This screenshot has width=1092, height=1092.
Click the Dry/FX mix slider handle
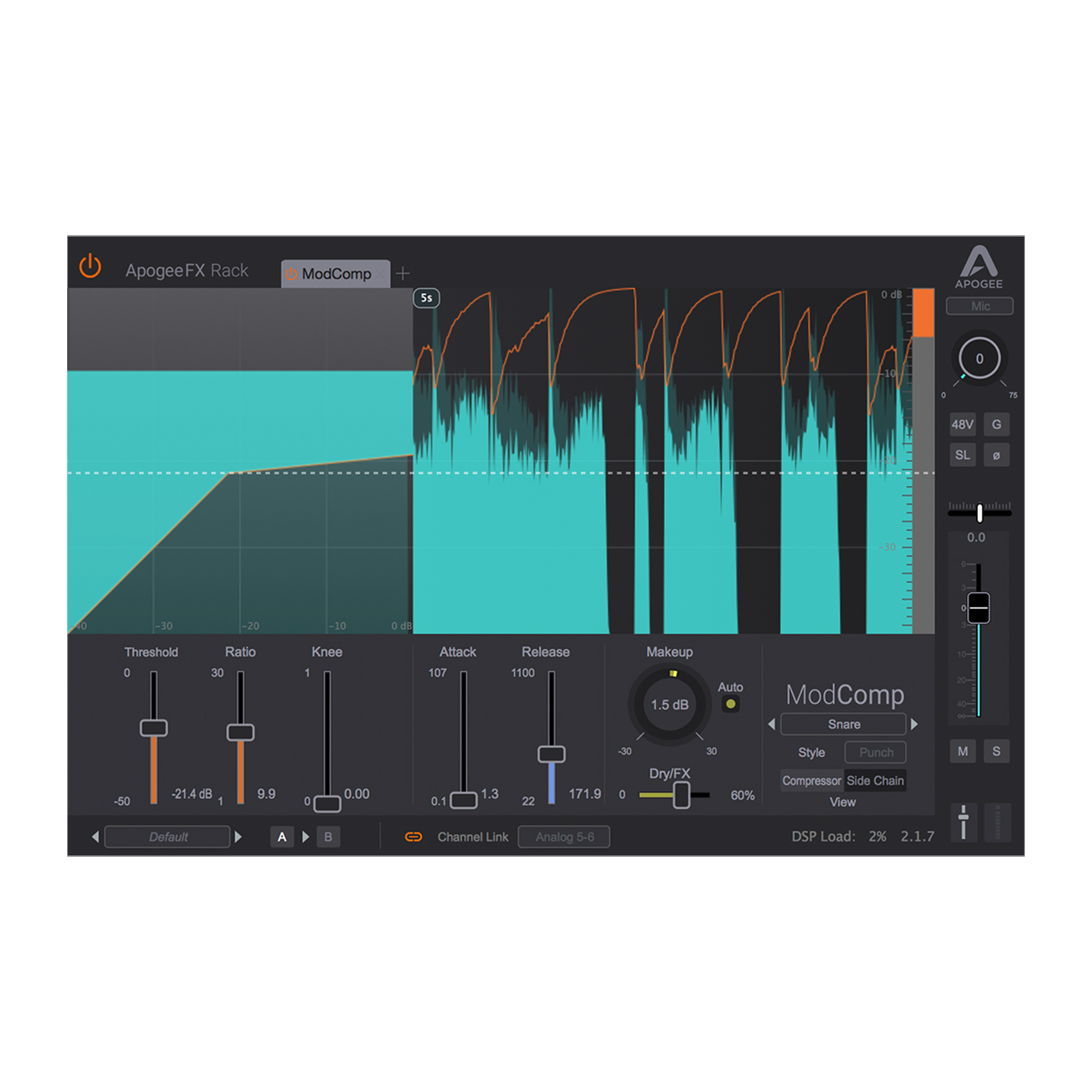coord(681,795)
